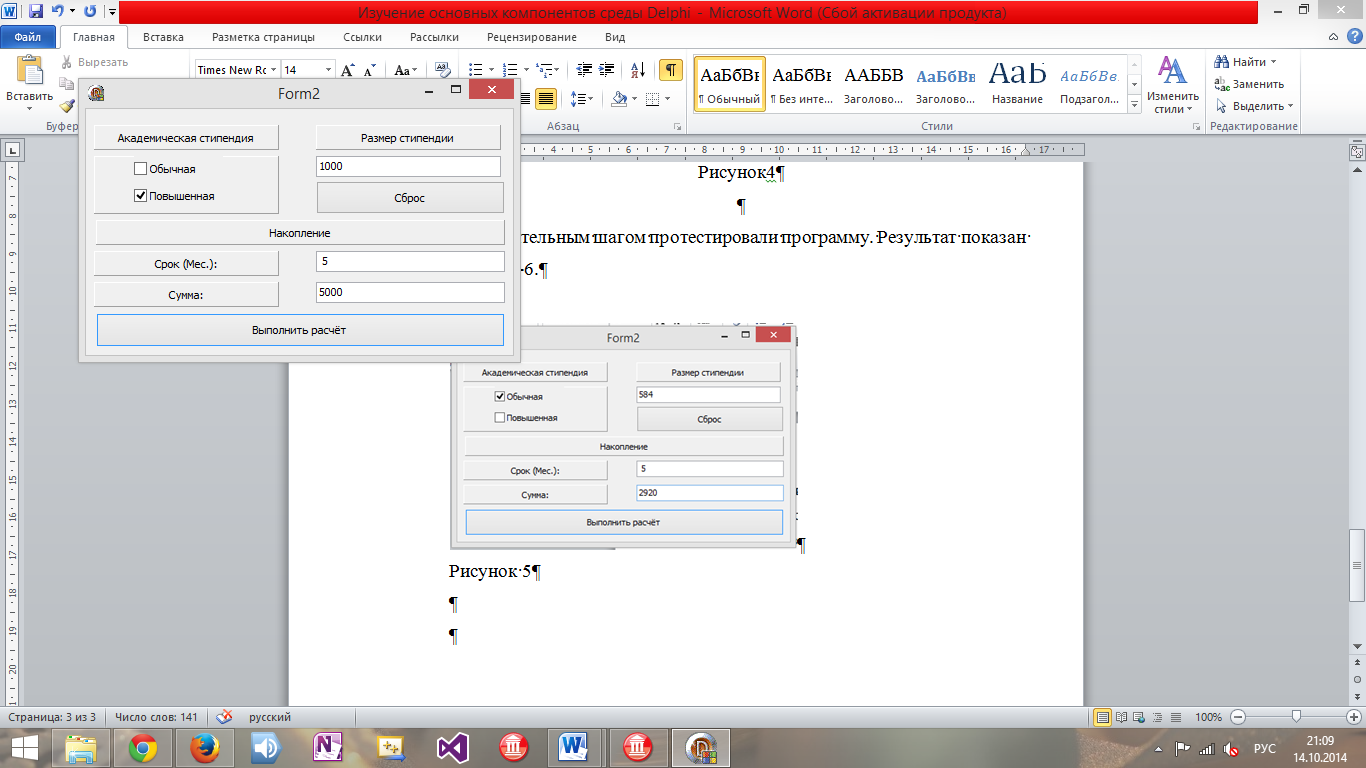Screen dimensions: 1366x768
Task: Open Google Chrome from the taskbar
Action: 142,748
